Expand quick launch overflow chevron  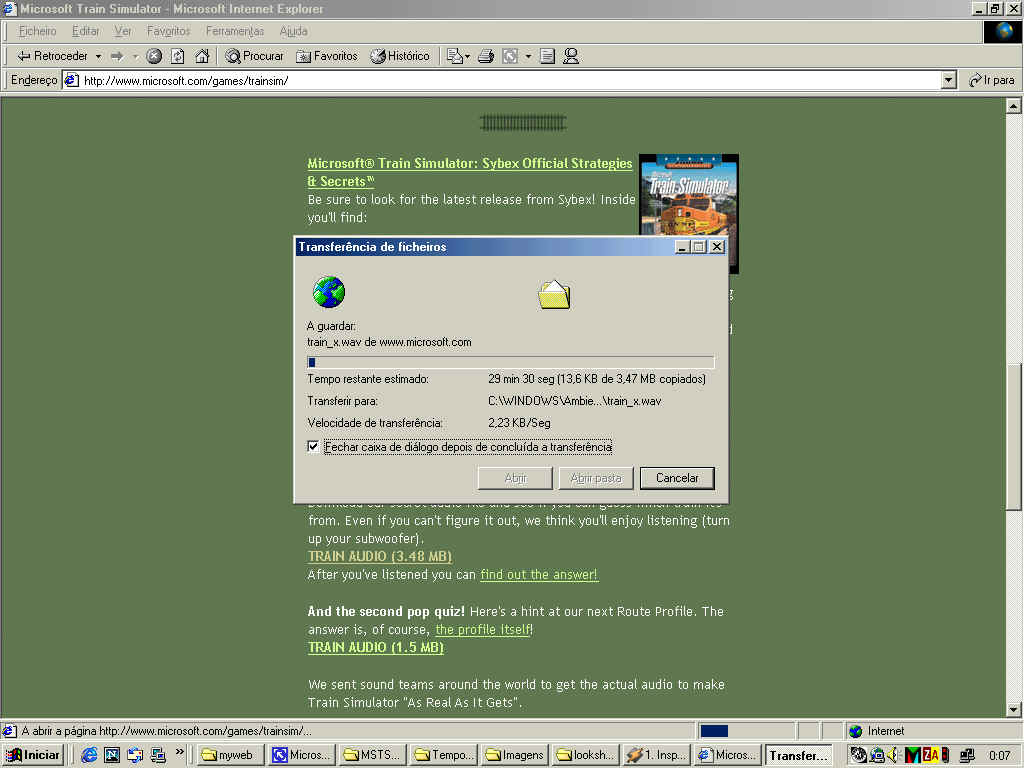pyautogui.click(x=180, y=752)
